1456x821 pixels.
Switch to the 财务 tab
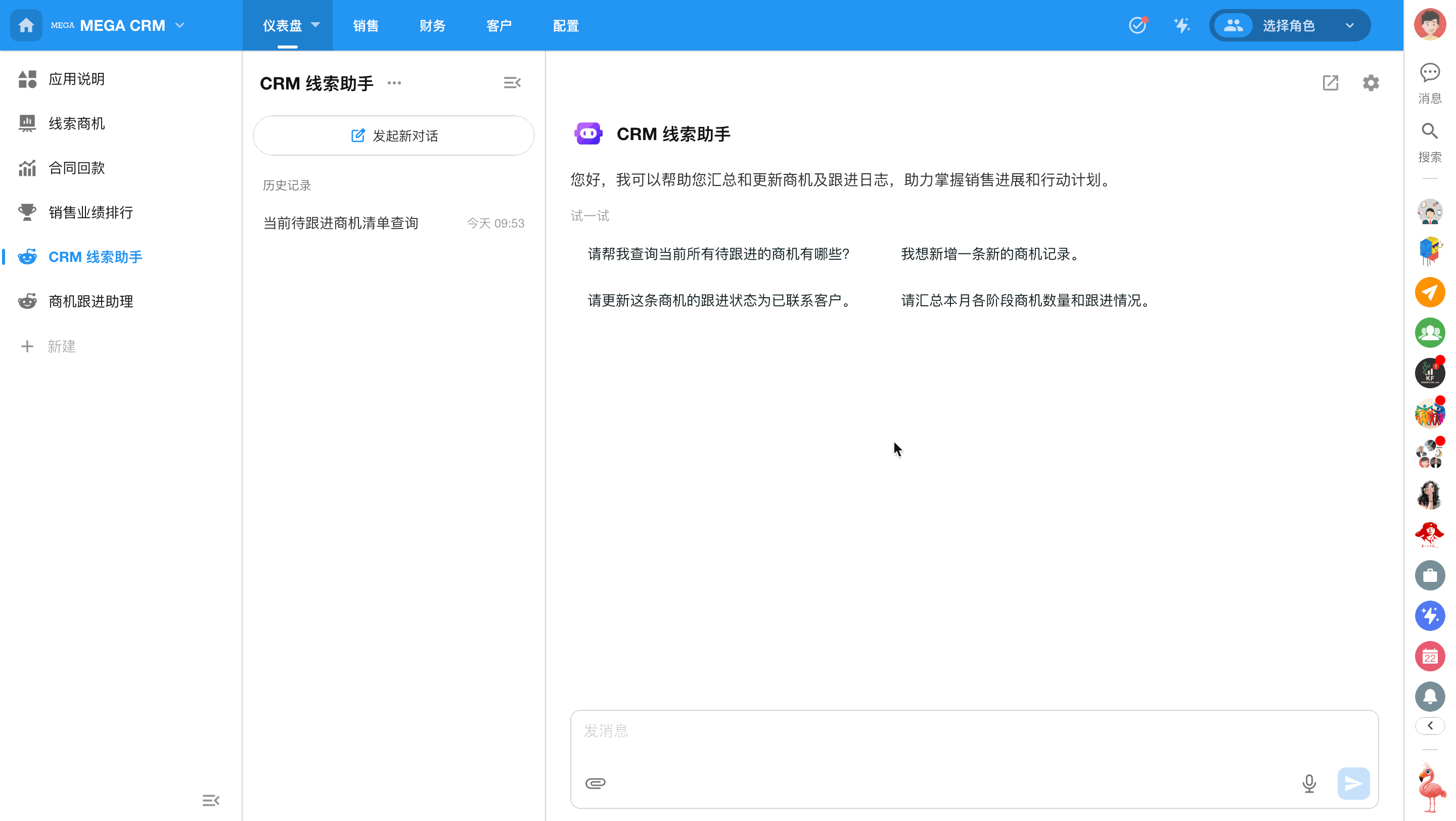coord(432,25)
